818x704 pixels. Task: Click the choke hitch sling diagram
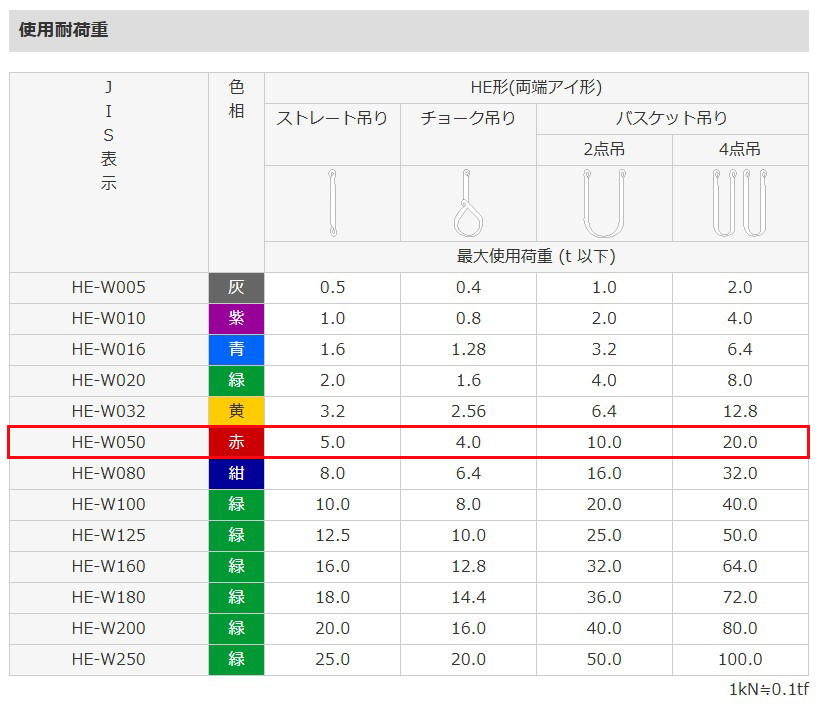[468, 203]
